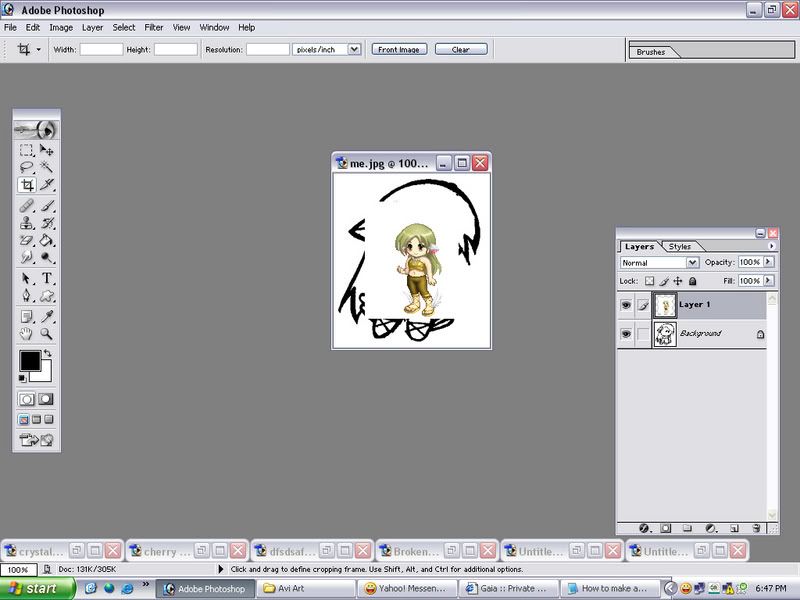Open the Layers panel flyout menu arrow

[x=771, y=246]
